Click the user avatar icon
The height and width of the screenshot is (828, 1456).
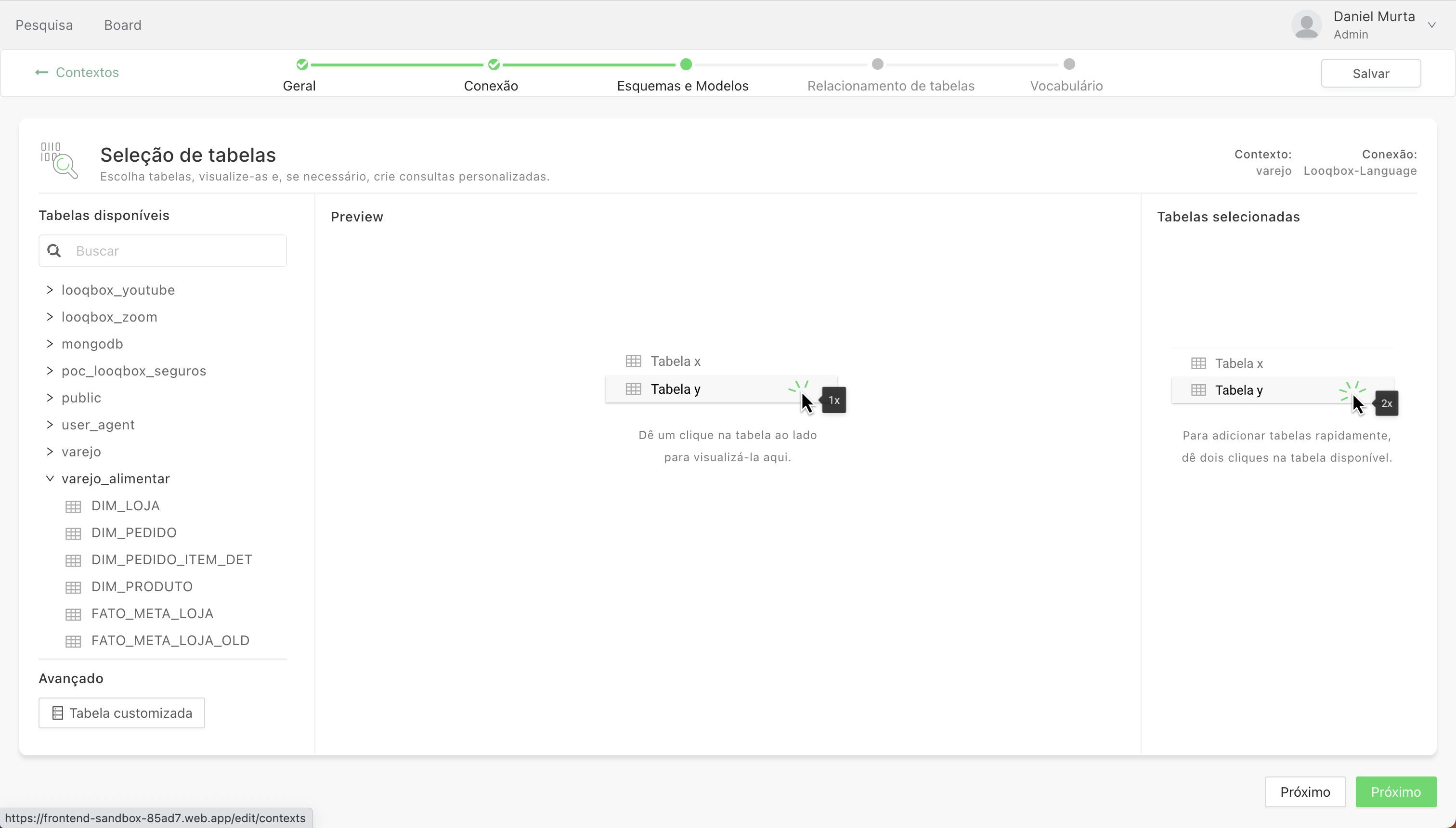(1306, 25)
